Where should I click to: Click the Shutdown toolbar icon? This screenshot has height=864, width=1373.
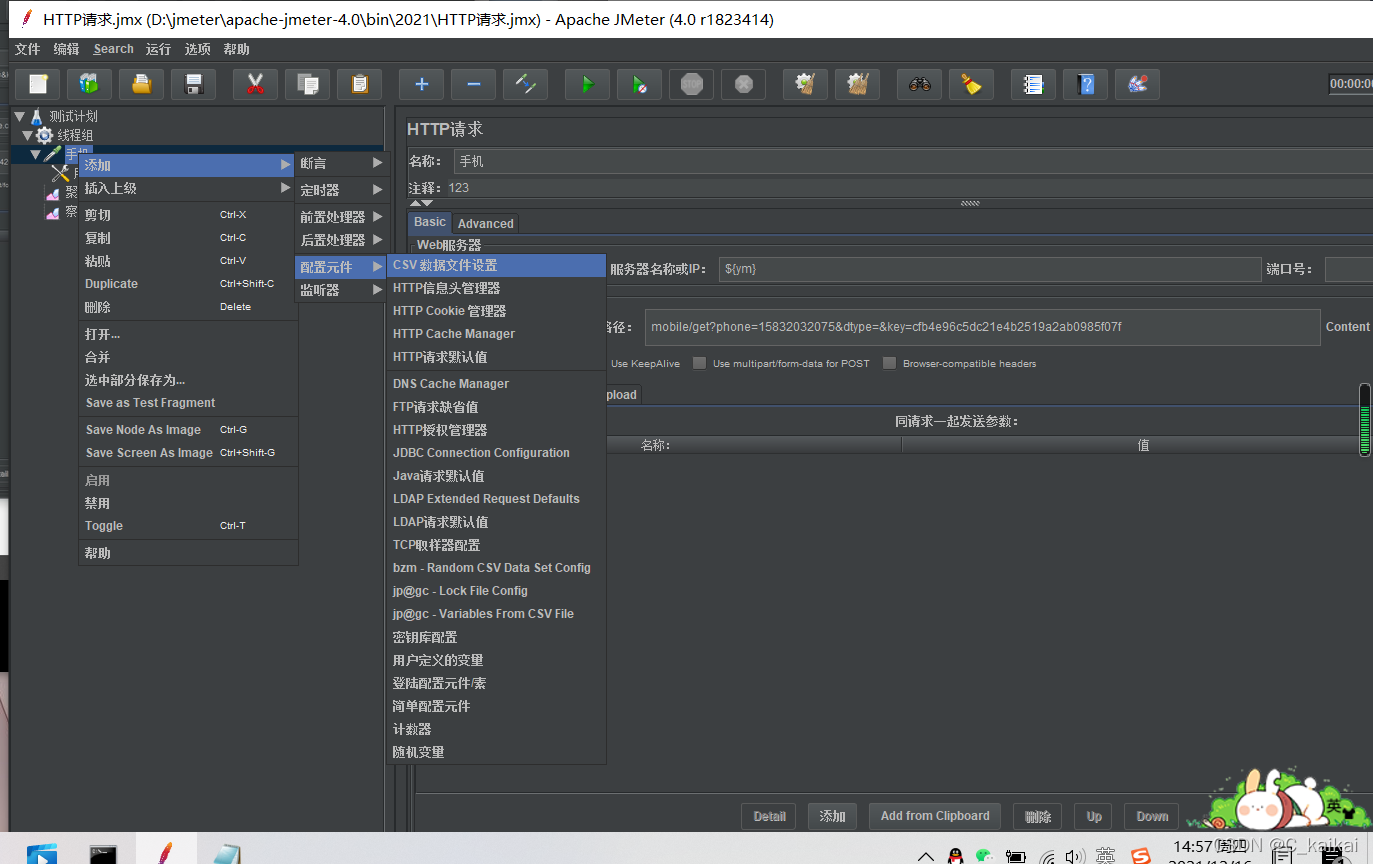point(744,84)
